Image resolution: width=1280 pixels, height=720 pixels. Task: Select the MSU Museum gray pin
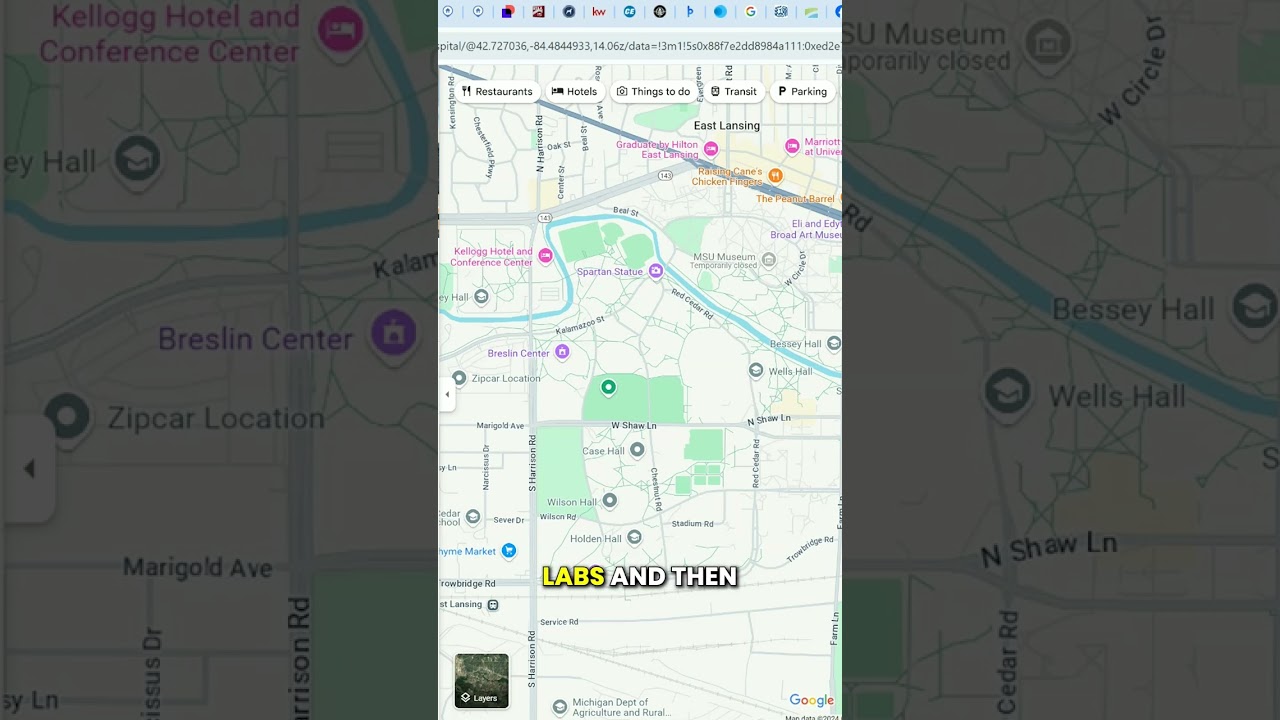[x=769, y=259]
